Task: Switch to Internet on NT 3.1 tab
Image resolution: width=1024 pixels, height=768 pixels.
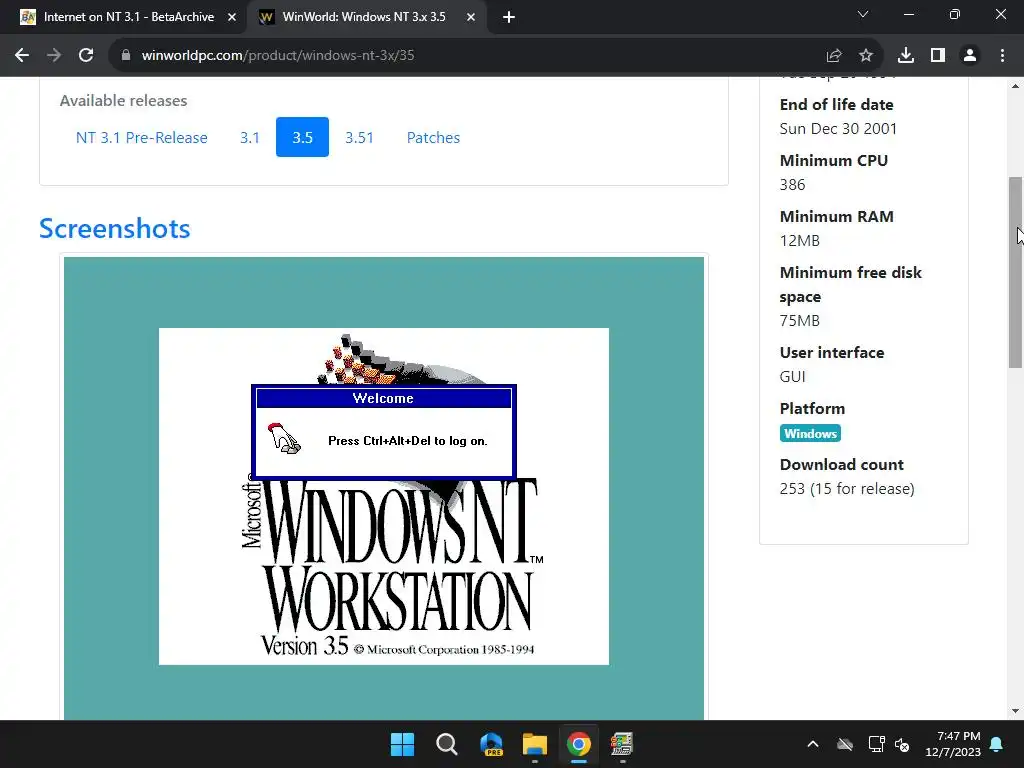Action: pyautogui.click(x=128, y=18)
